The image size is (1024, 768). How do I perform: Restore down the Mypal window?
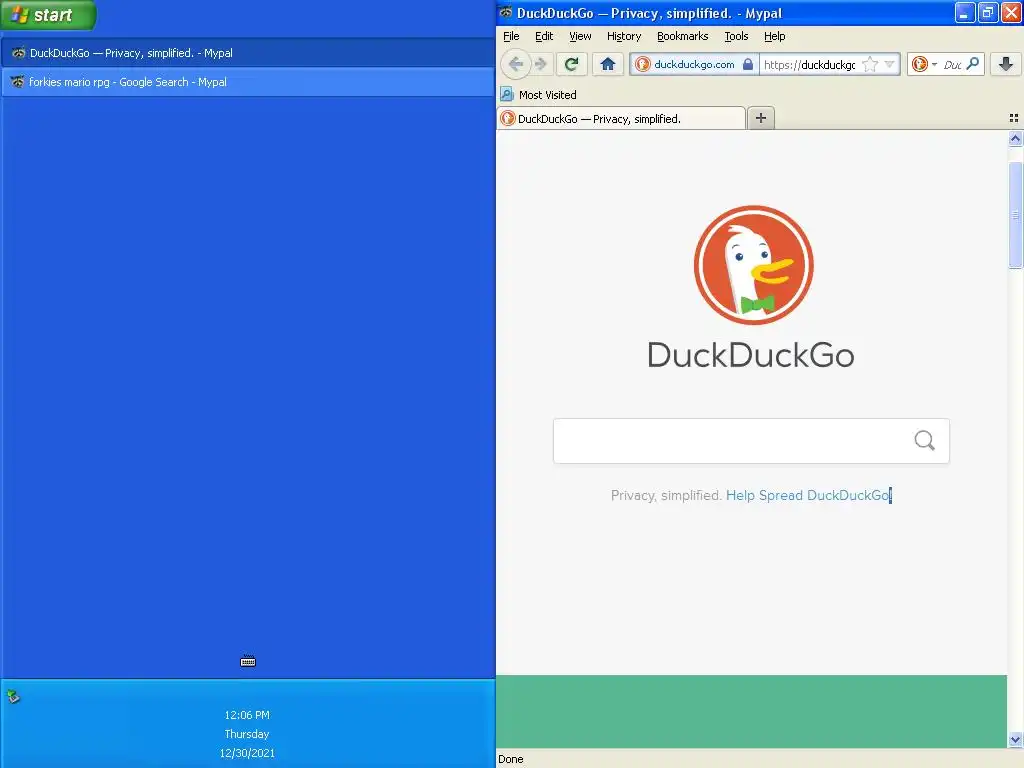(x=987, y=12)
